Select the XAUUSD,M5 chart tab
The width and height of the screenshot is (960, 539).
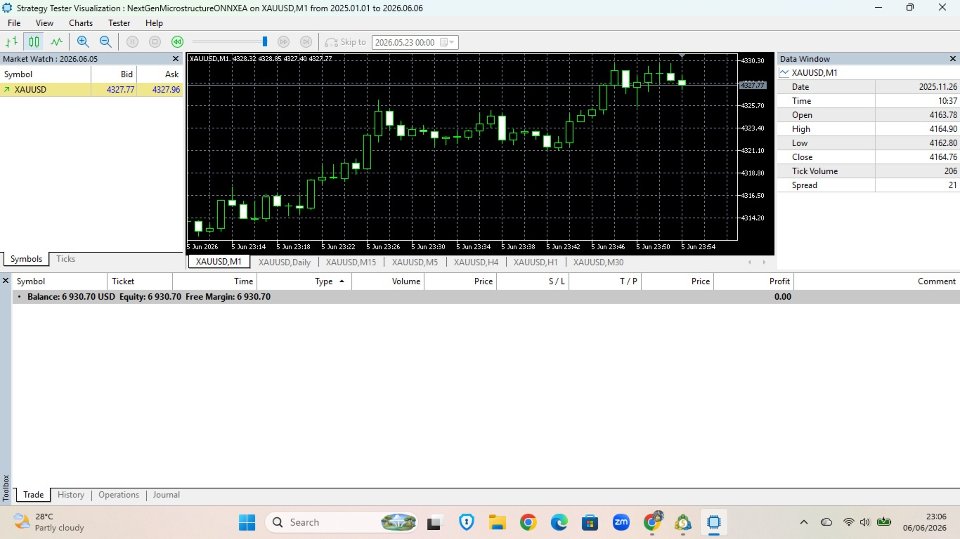(x=415, y=262)
